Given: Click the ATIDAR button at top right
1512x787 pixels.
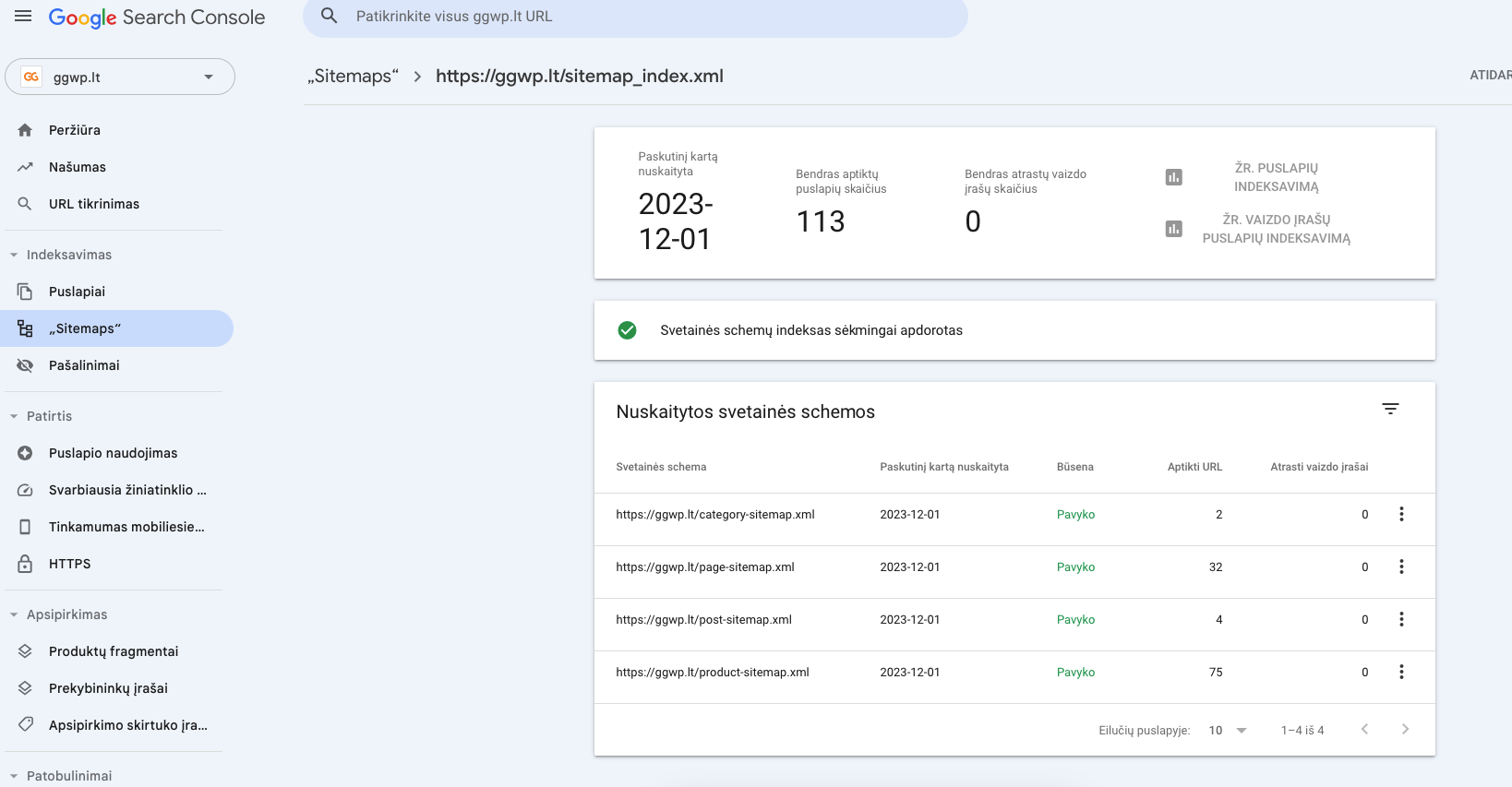Looking at the screenshot, I should [1491, 75].
